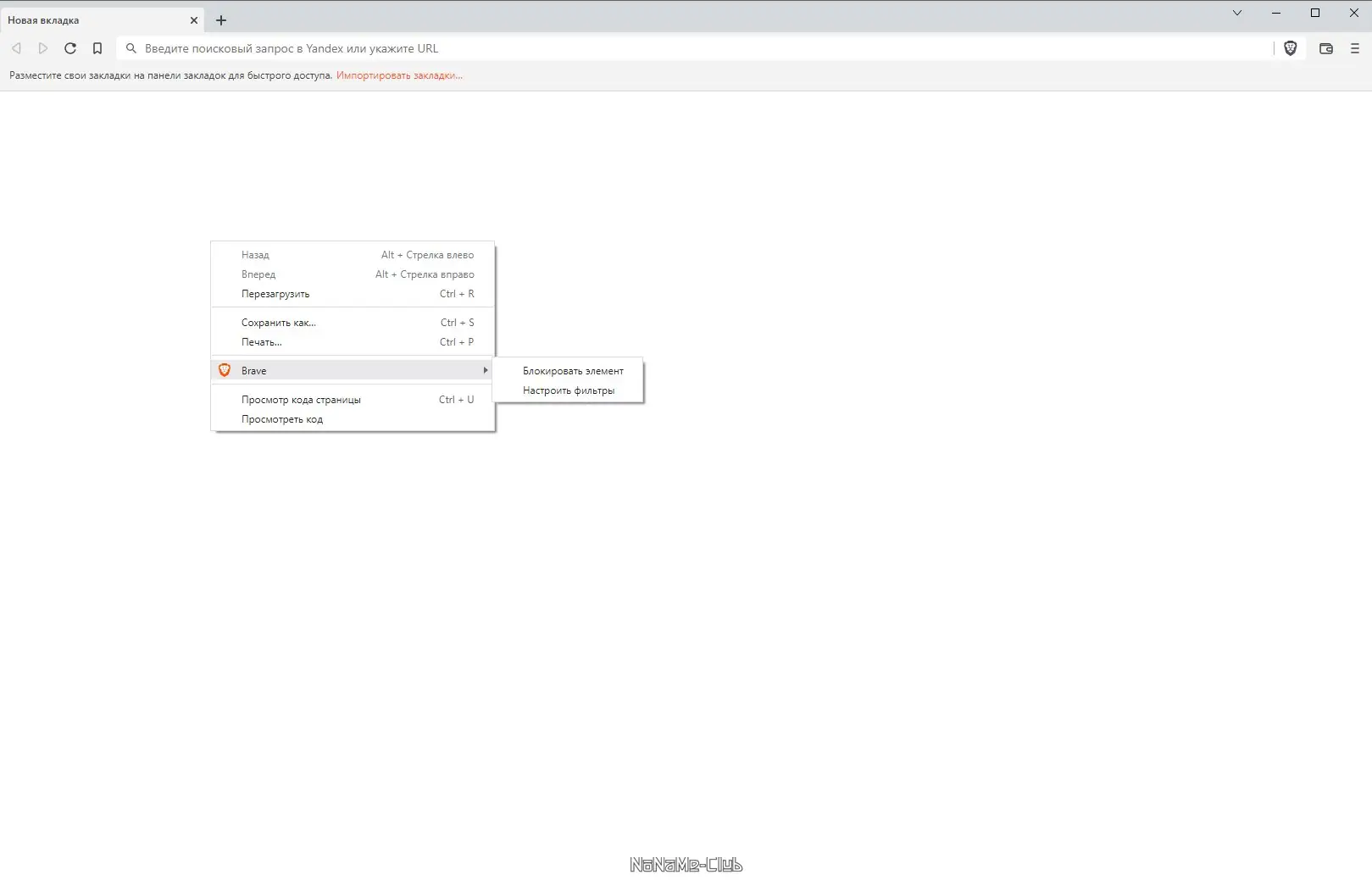This screenshot has width=1372, height=880.
Task: Open Brave Shields via the lion icon
Action: coord(1290,48)
